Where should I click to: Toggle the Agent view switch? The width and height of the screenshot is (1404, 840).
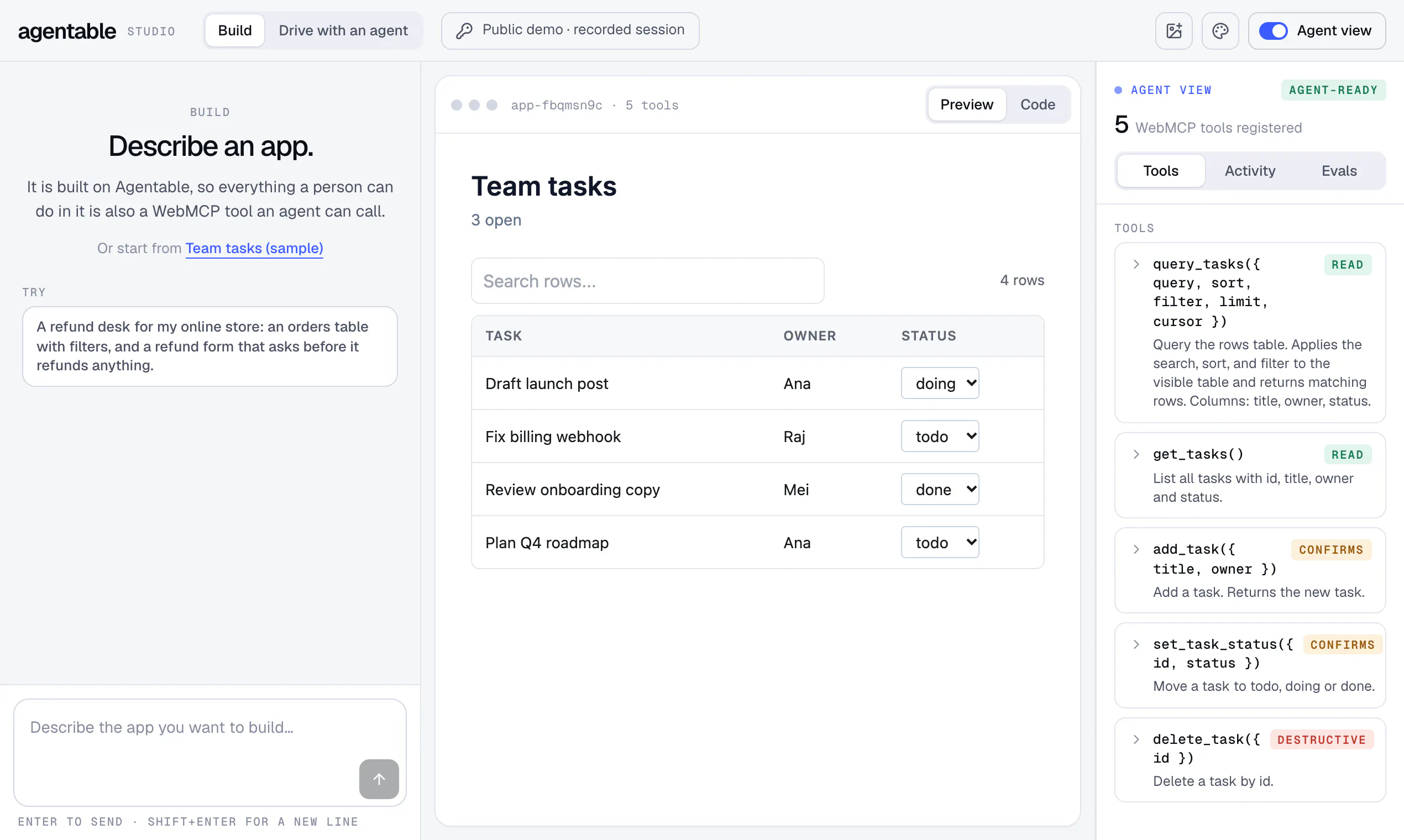click(x=1273, y=30)
